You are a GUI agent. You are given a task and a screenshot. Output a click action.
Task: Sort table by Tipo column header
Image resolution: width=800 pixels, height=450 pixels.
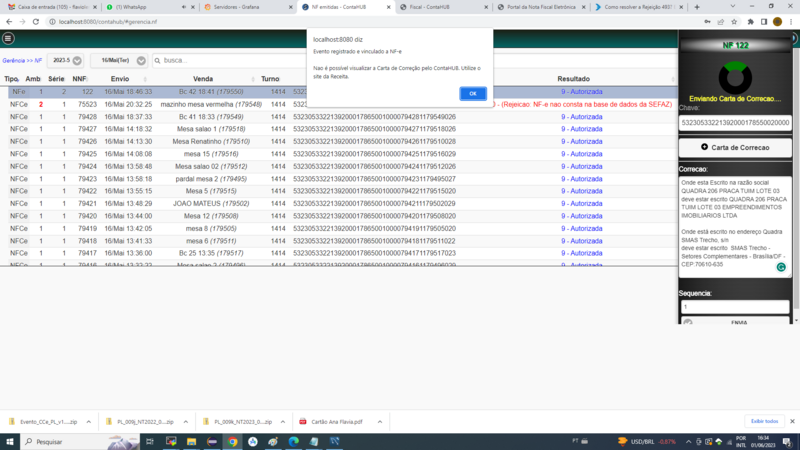pos(11,79)
